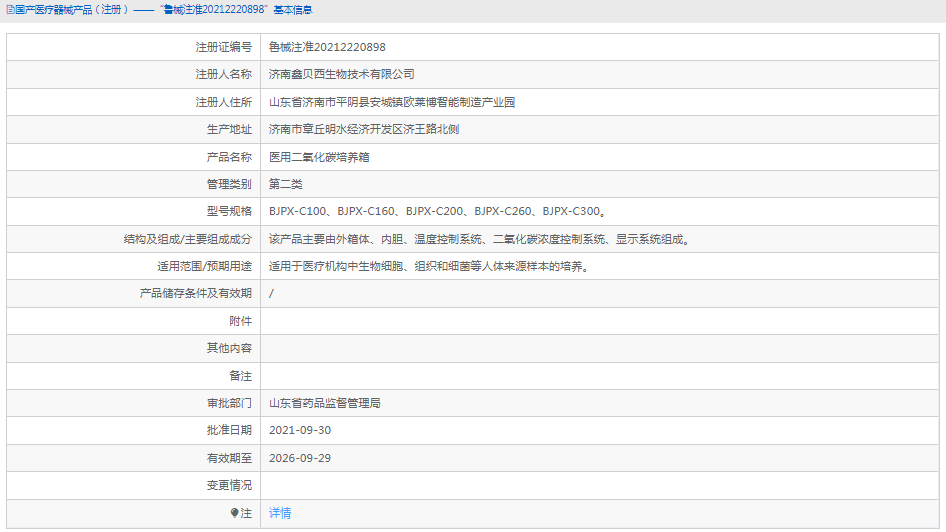The height and width of the screenshot is (532, 946).
Task: Select 济南鑫贝西生物技术有限公司 company name
Action: (341, 74)
